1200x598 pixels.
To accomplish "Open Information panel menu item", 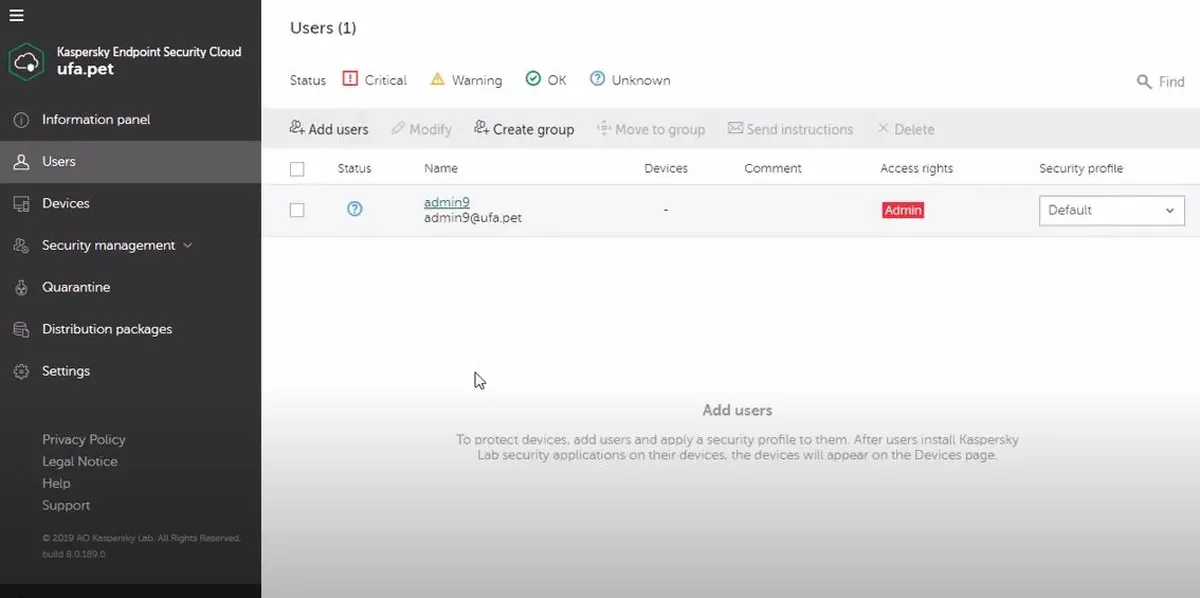I will [96, 120].
